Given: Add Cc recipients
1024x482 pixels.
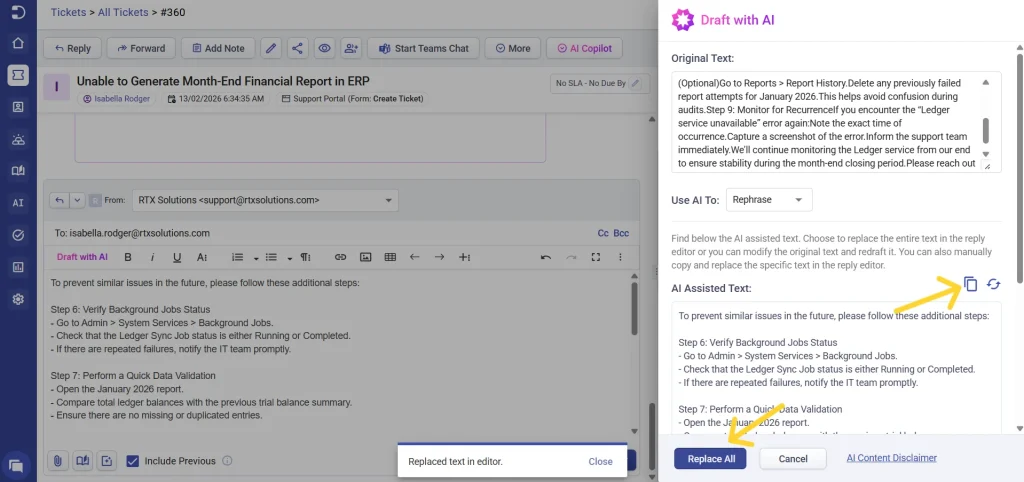Looking at the screenshot, I should pos(603,233).
